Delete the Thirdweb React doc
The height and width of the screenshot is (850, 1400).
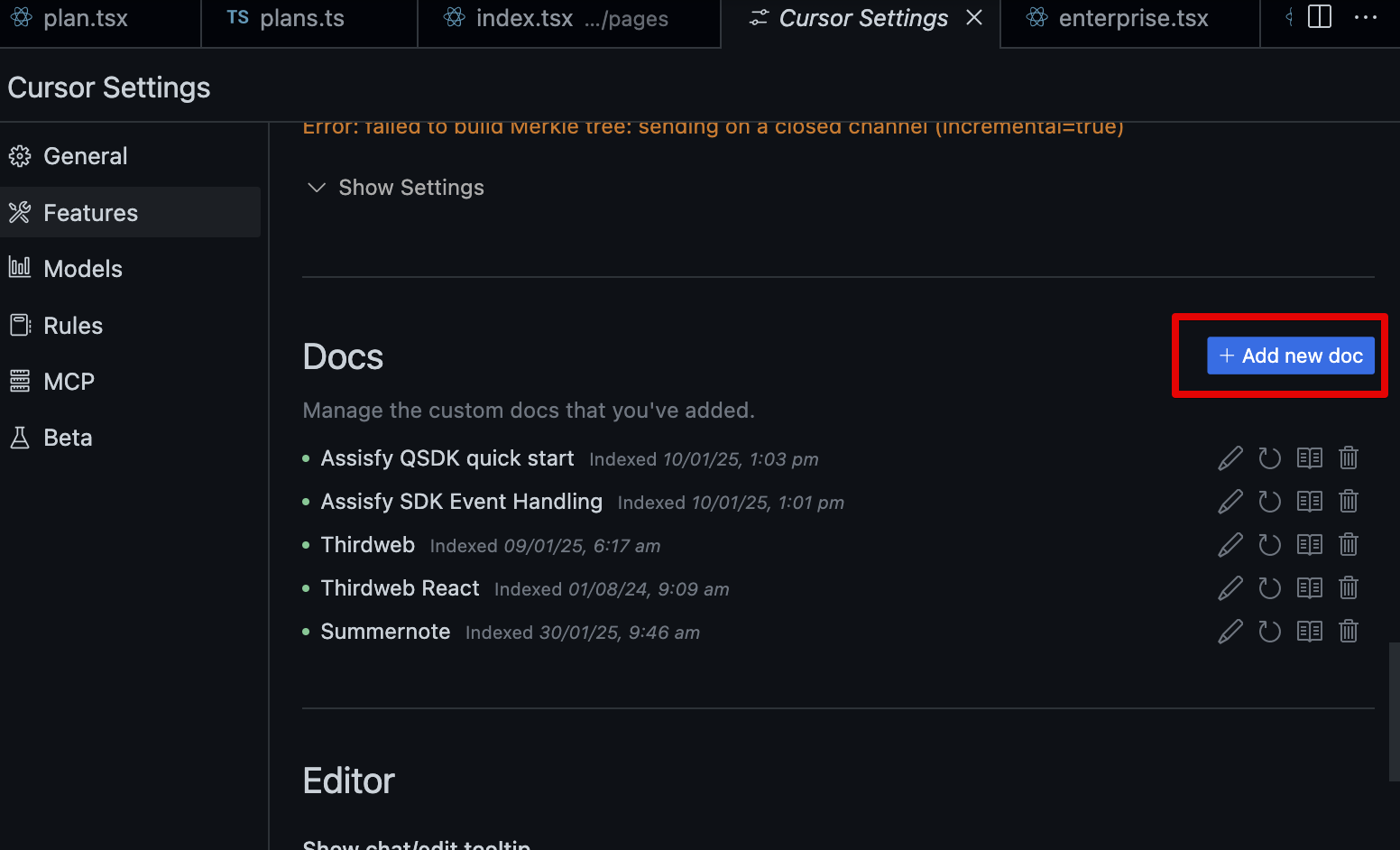pos(1349,588)
